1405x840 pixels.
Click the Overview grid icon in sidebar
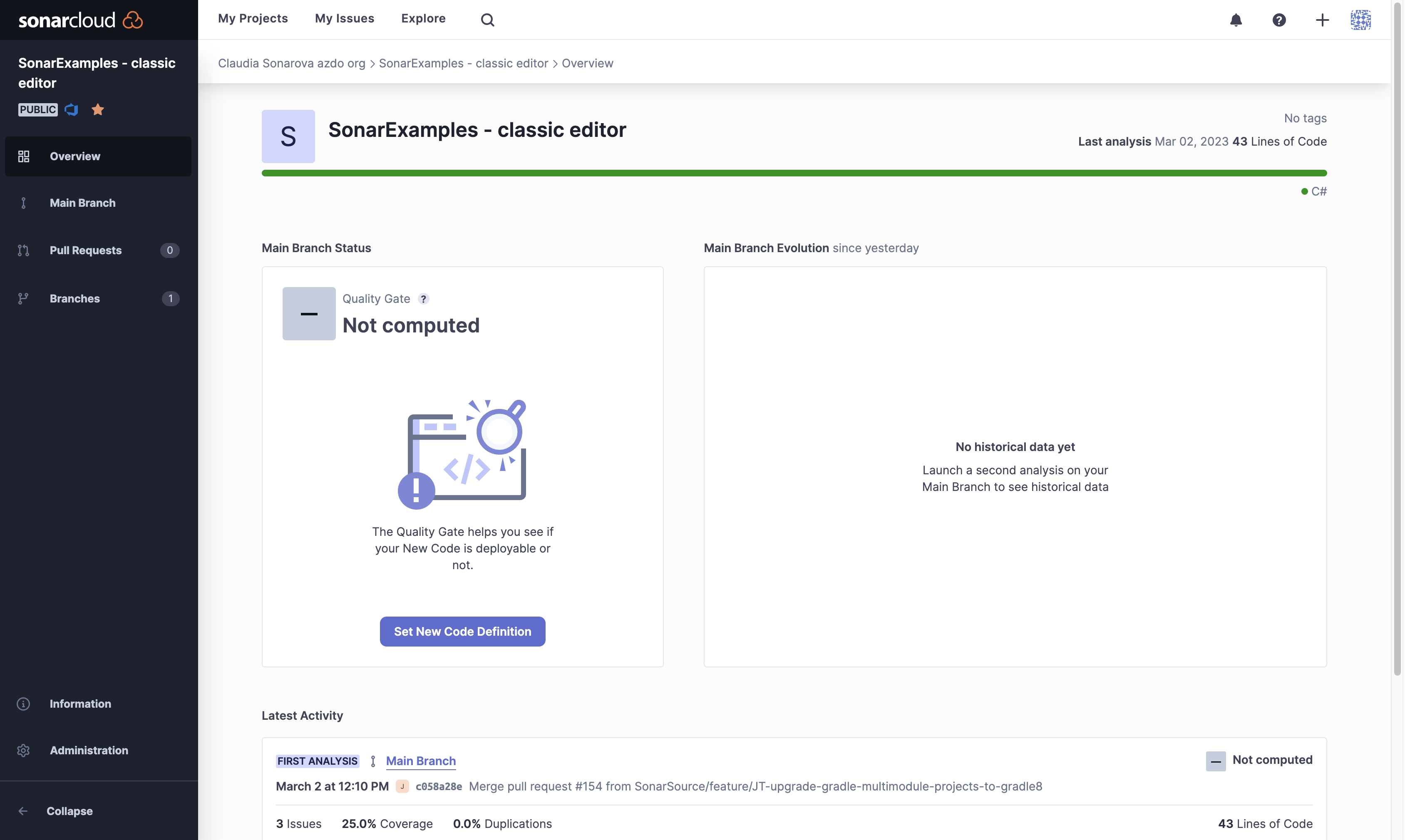[x=23, y=156]
